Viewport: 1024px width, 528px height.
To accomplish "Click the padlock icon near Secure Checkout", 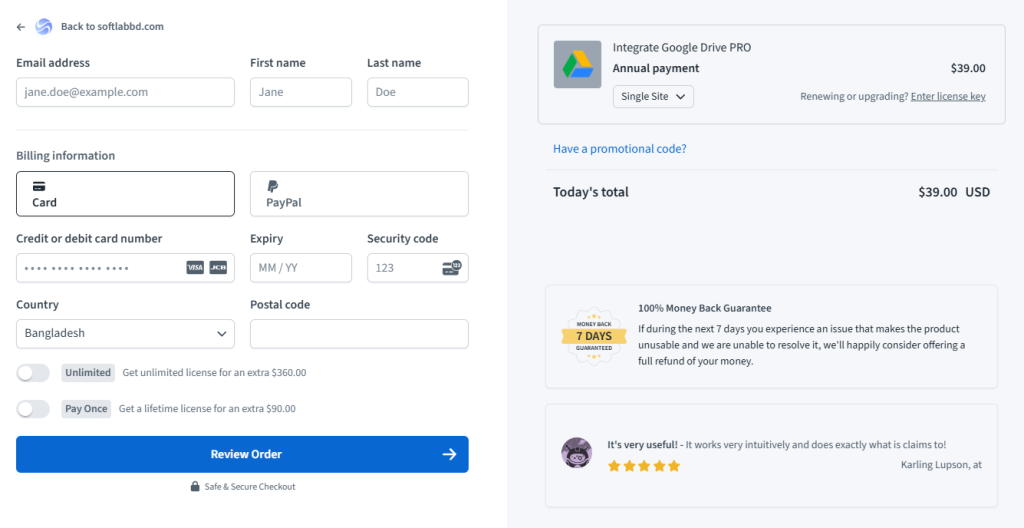I will (195, 486).
